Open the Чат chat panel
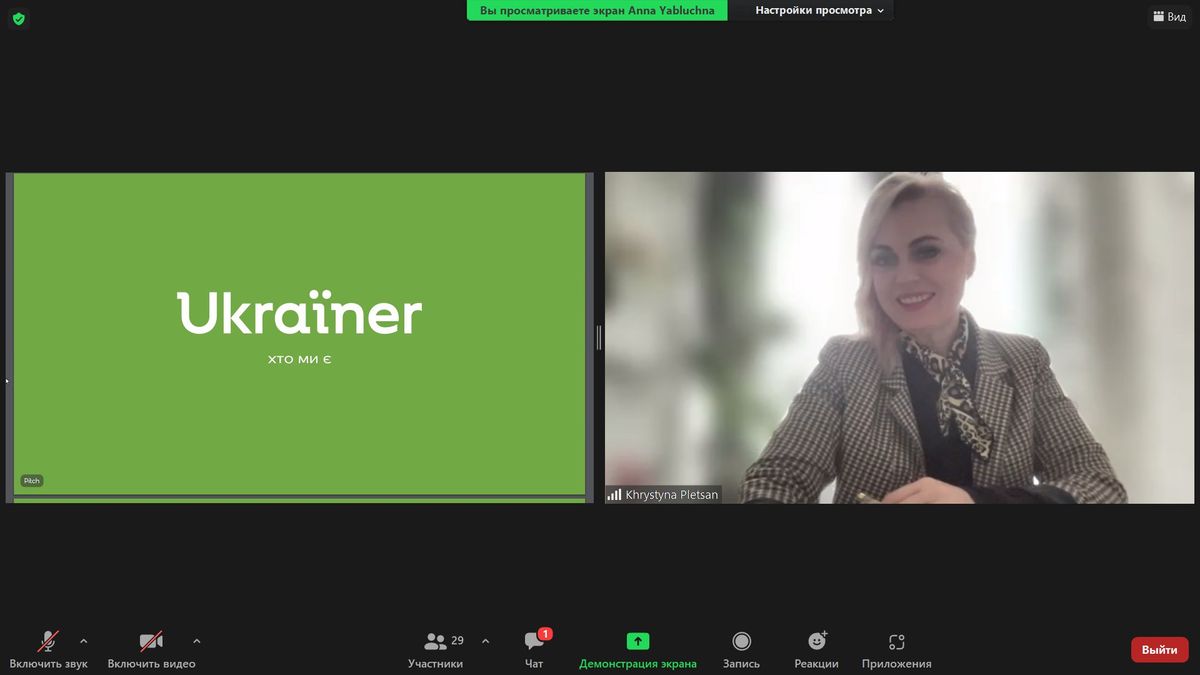Screen dimensions: 1200x675 534,649
